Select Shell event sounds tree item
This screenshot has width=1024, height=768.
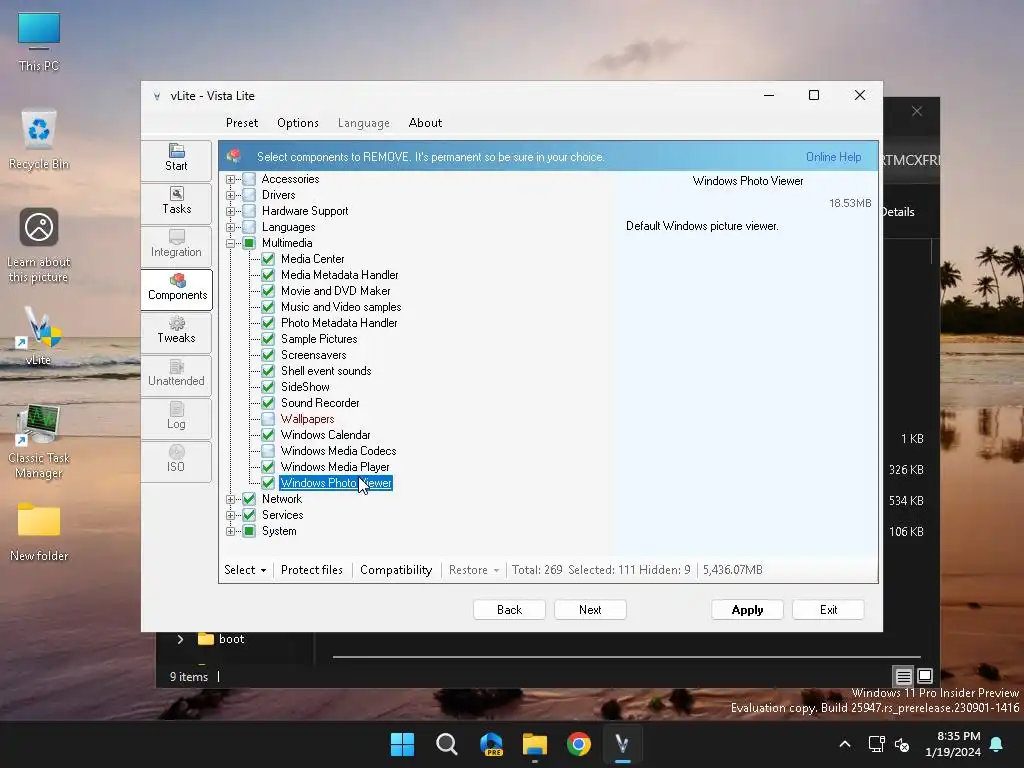point(326,371)
